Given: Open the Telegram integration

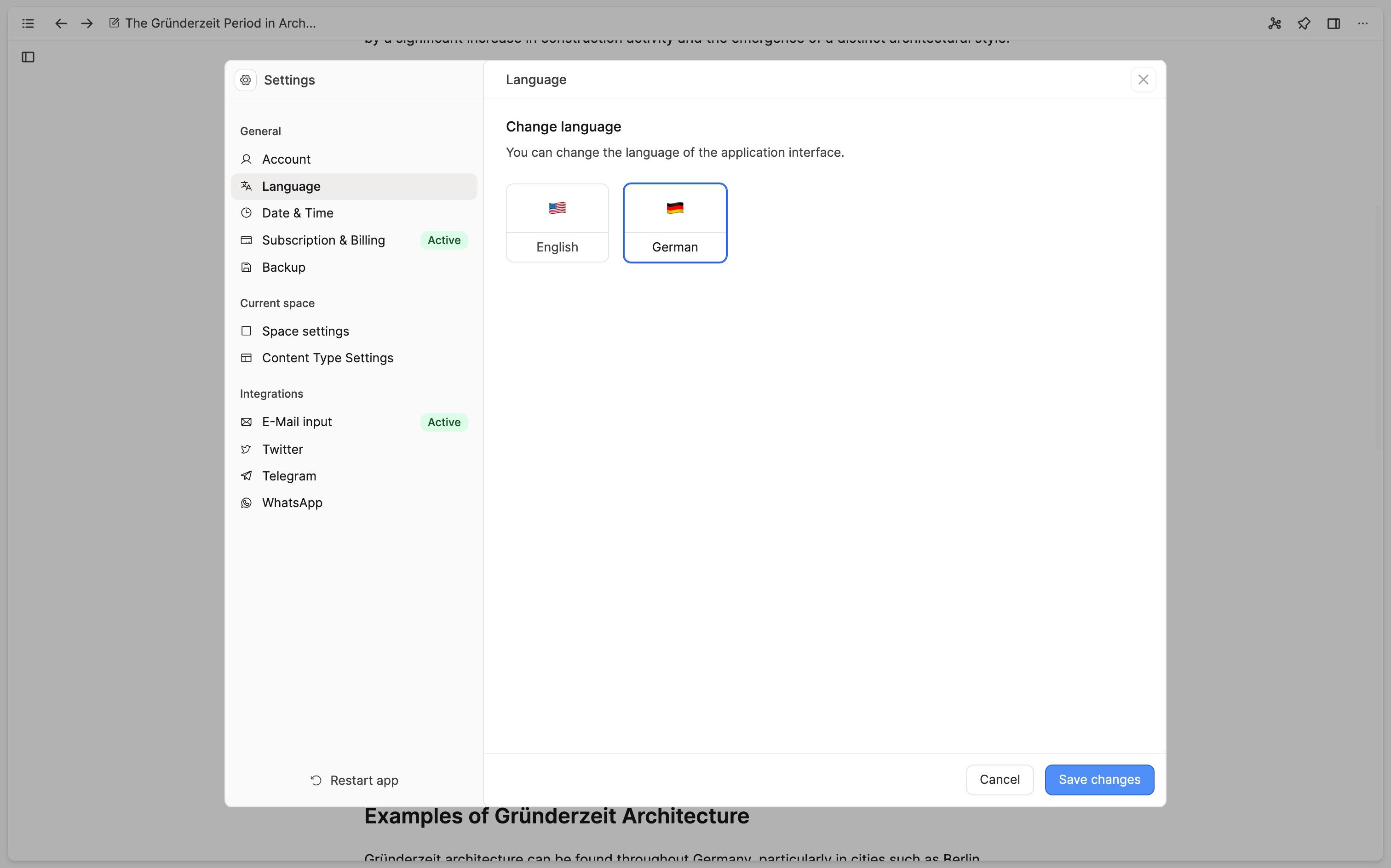Looking at the screenshot, I should point(289,475).
